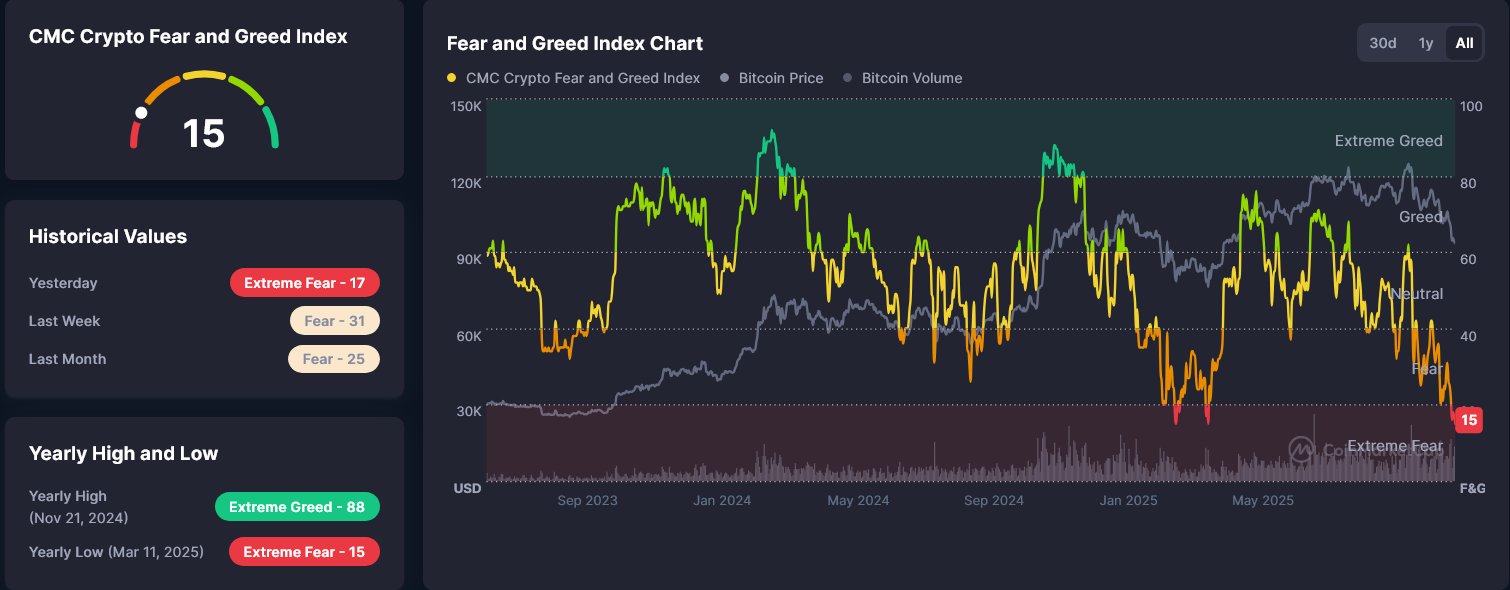Toggle the CMC Crypto Fear and Greed Index legend dot
The image size is (1510, 590).
coord(452,78)
